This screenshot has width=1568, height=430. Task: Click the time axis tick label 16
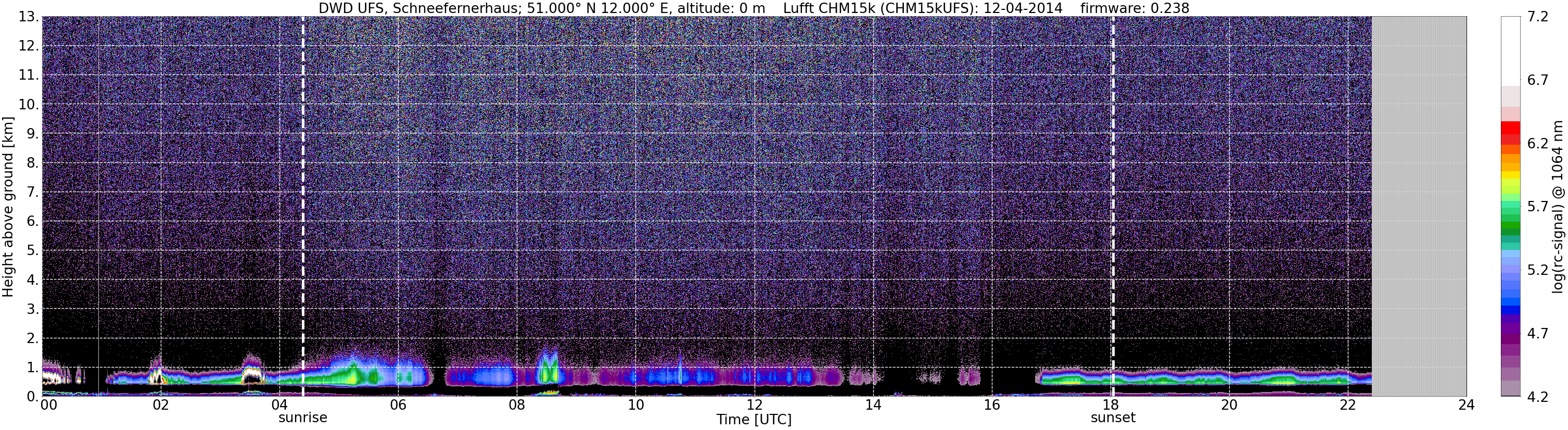(x=991, y=405)
